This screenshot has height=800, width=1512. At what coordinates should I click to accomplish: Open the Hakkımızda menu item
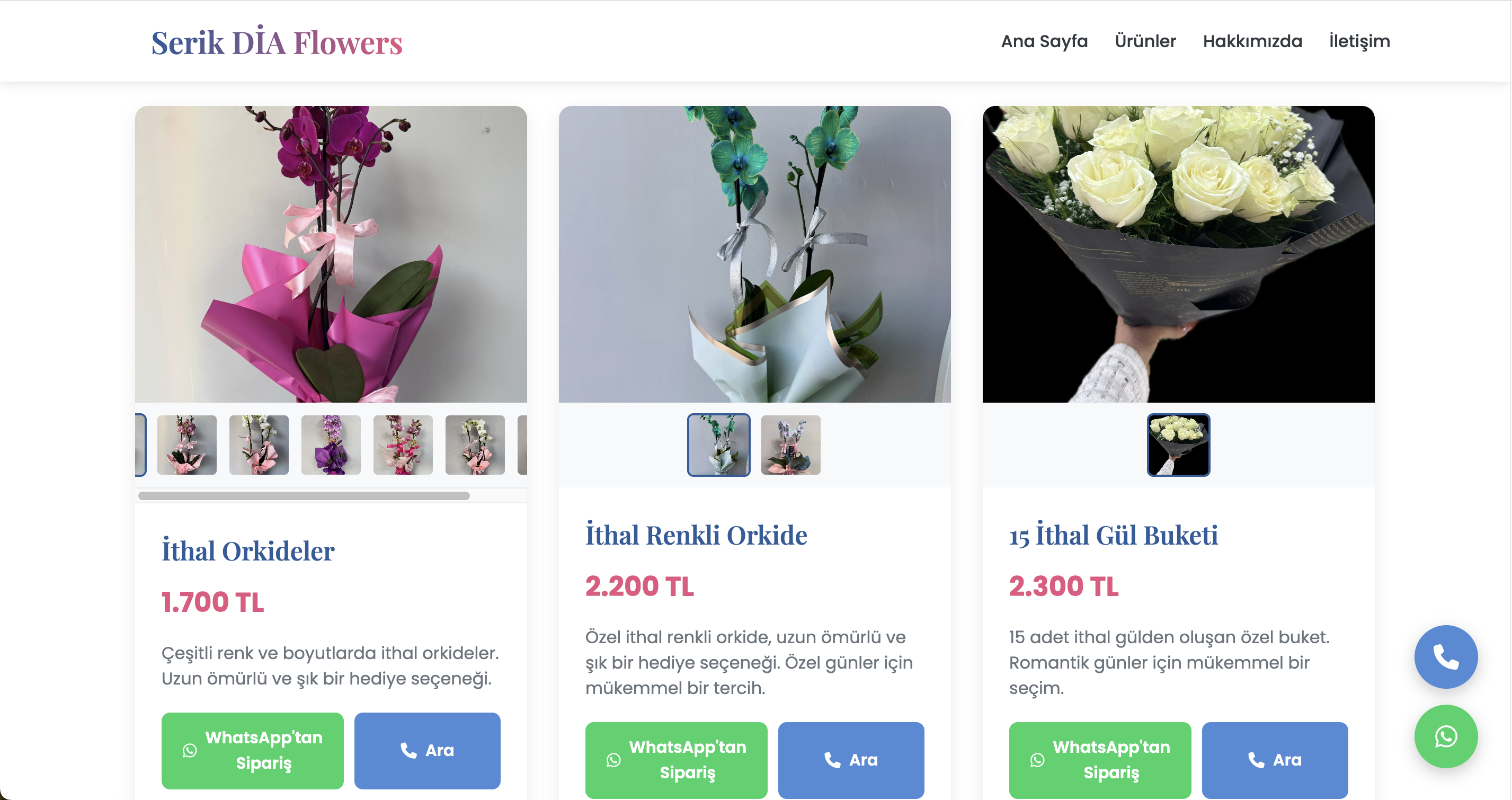click(1252, 41)
